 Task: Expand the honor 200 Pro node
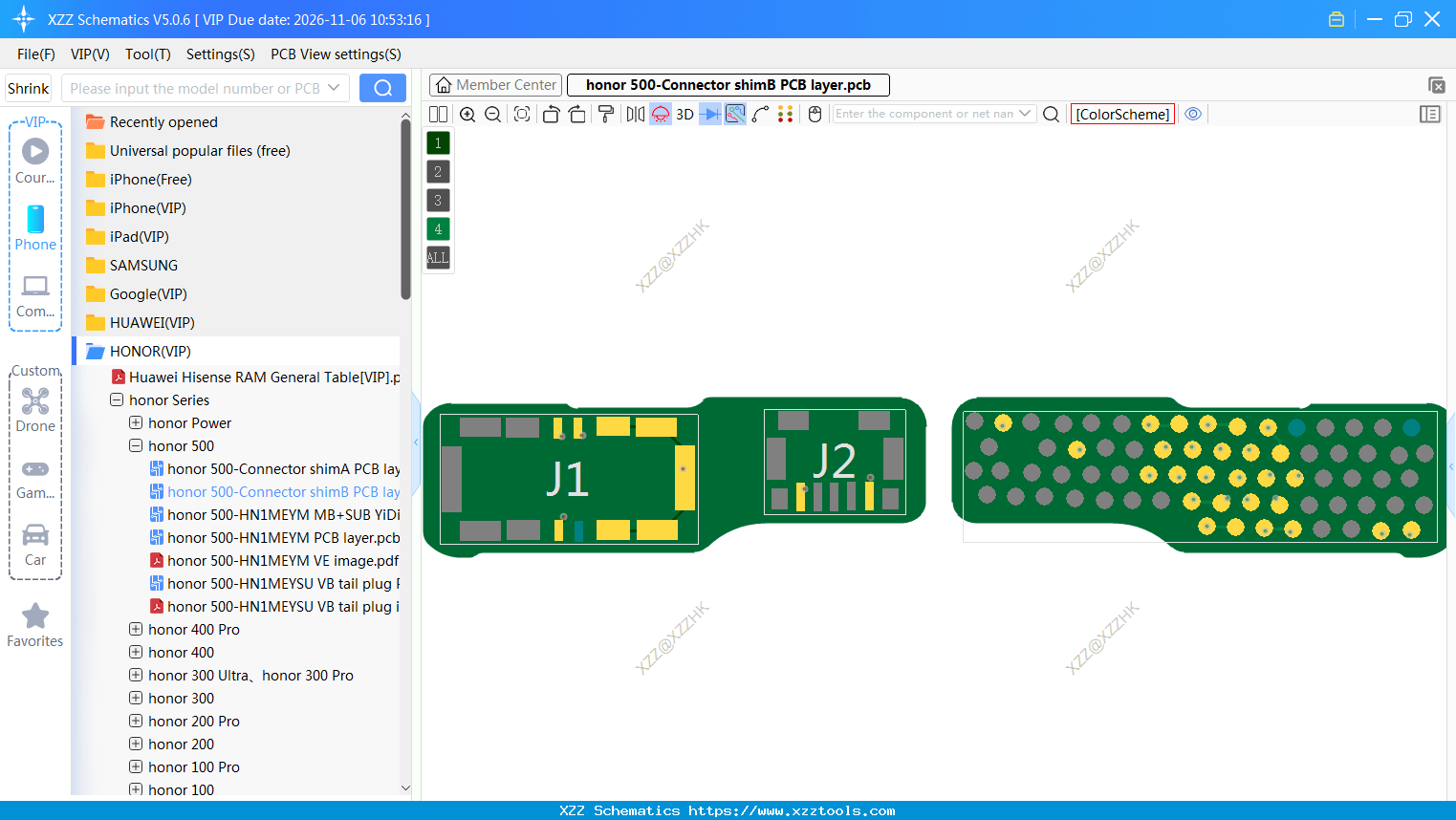[136, 722]
